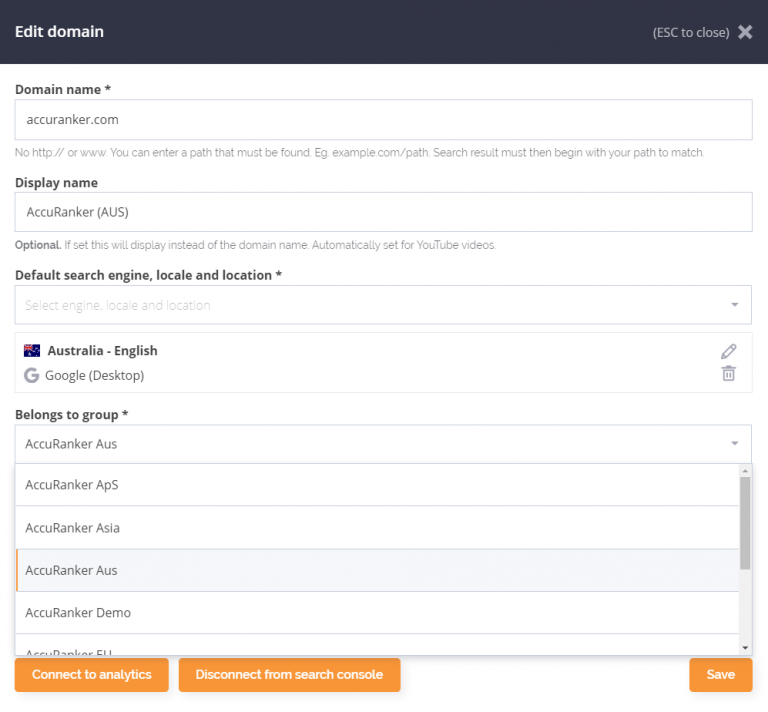Click into the Domain name field

(x=383, y=120)
